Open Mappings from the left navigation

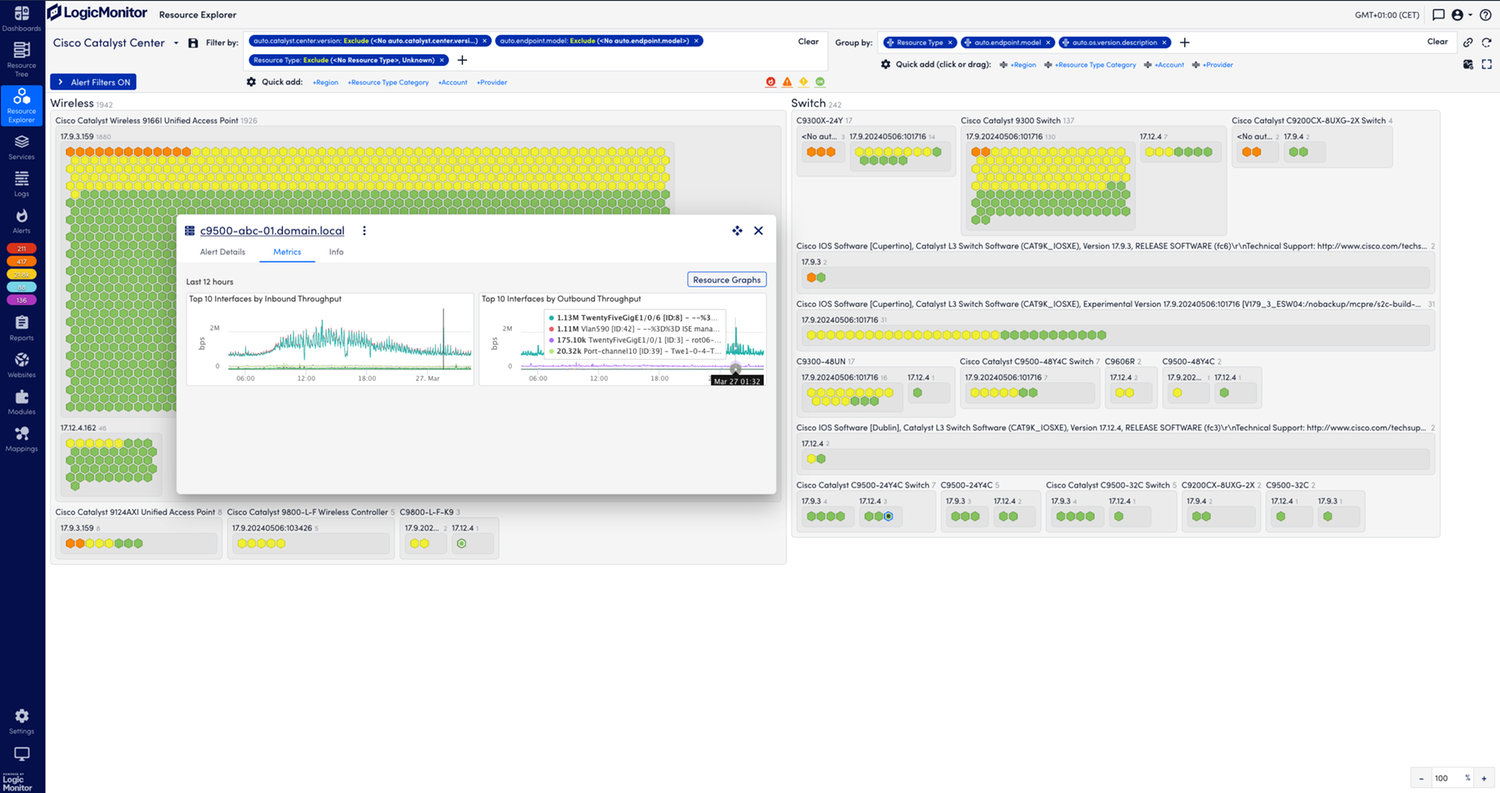(21, 438)
